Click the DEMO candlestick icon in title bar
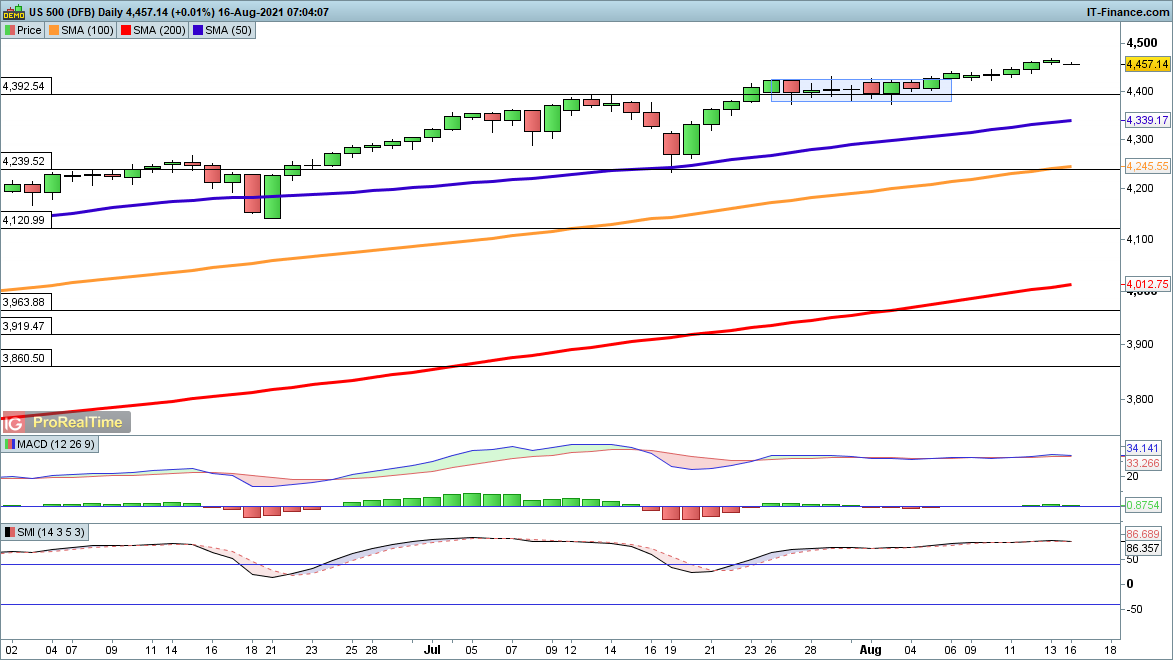Image resolution: width=1173 pixels, height=660 pixels. tap(14, 12)
